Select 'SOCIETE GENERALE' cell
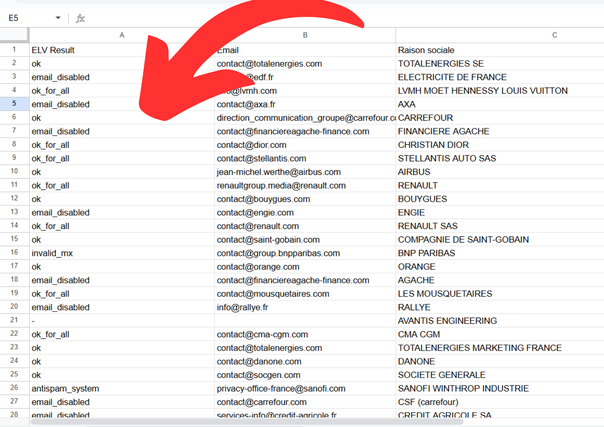The image size is (604, 427). (x=500, y=375)
